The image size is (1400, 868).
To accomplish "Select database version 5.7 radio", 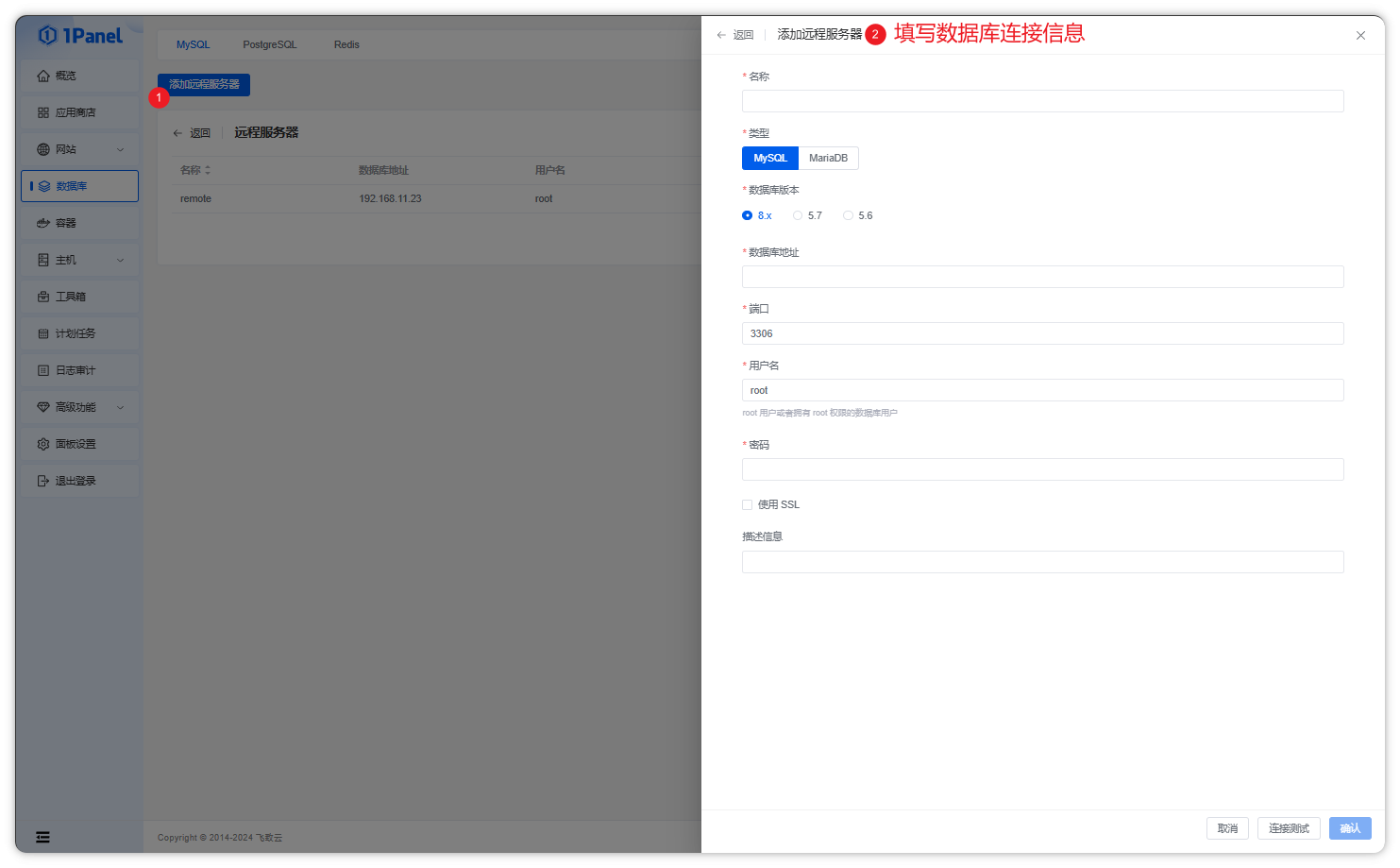I will coord(798,215).
